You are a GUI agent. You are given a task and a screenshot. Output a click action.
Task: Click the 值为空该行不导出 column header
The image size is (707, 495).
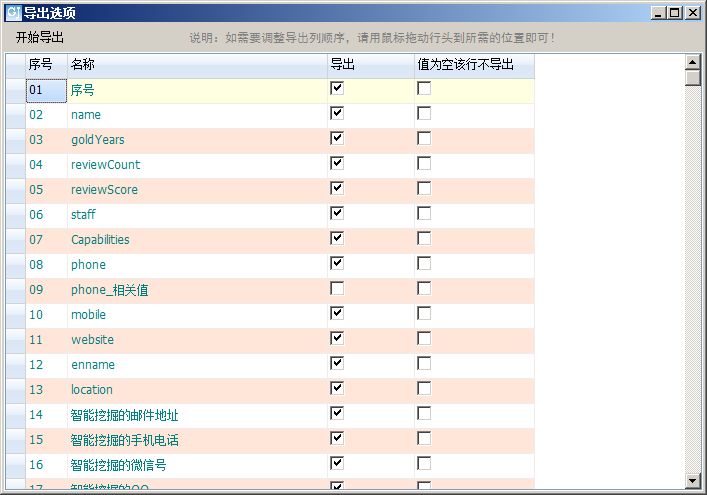tap(474, 65)
